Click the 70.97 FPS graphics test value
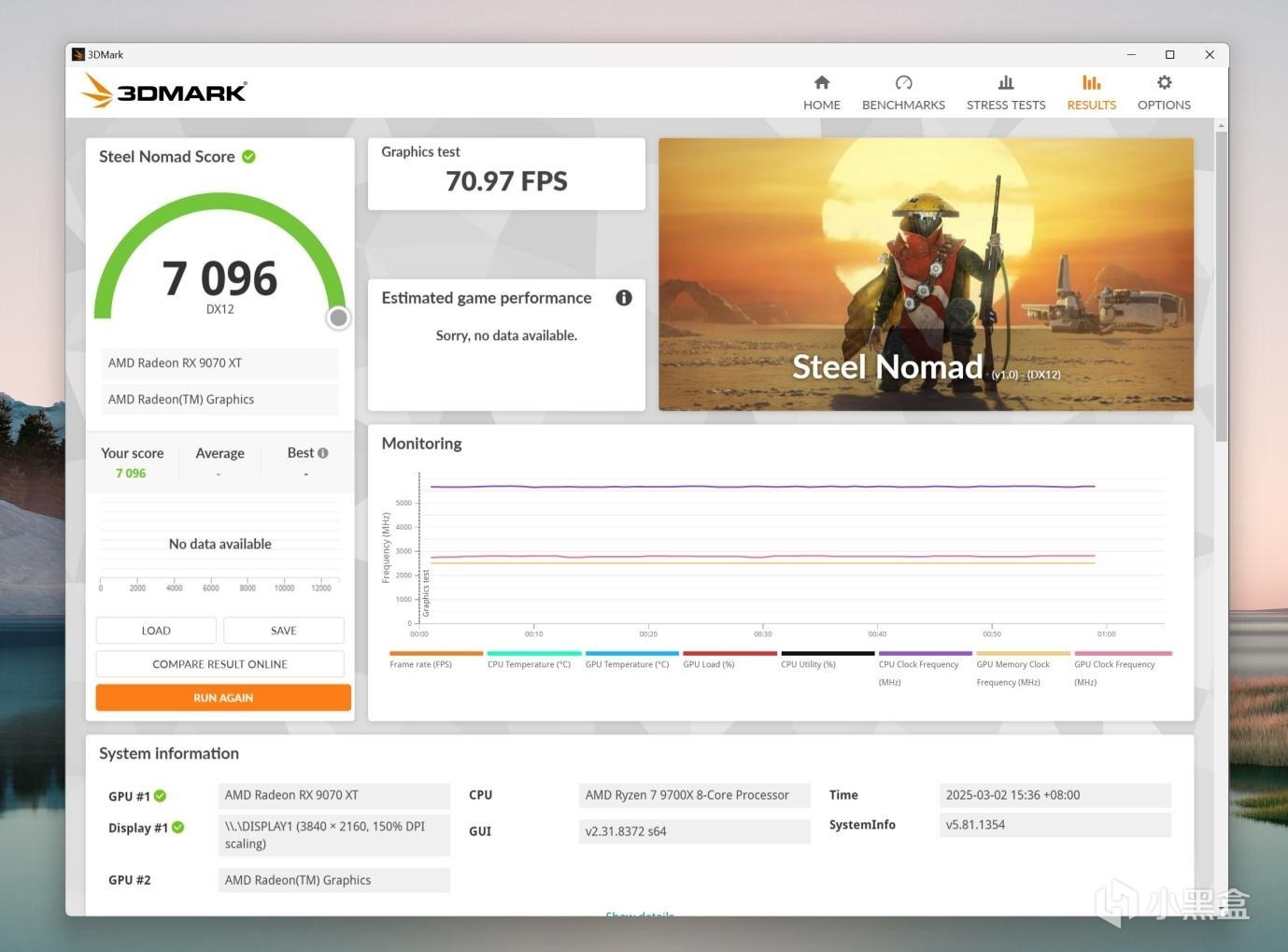Viewport: 1288px width, 952px height. 506,181
